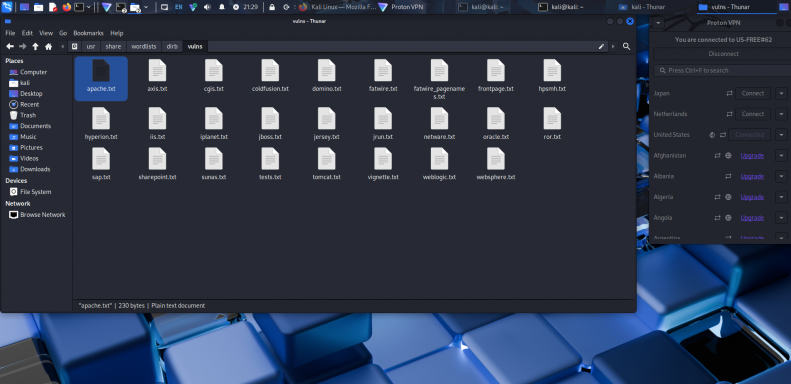This screenshot has height=384, width=791.
Task: Open File System under Devices
Action: [x=35, y=192]
